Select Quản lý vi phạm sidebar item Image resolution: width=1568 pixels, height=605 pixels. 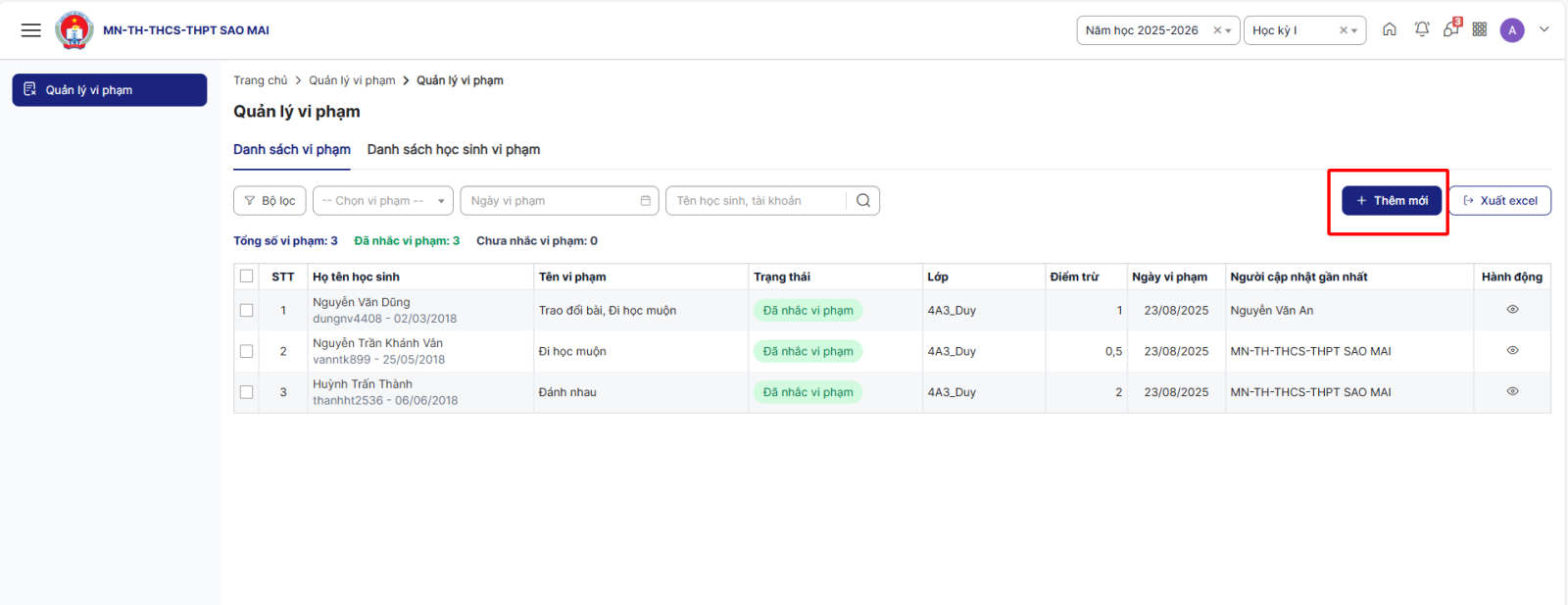pyautogui.click(x=109, y=90)
